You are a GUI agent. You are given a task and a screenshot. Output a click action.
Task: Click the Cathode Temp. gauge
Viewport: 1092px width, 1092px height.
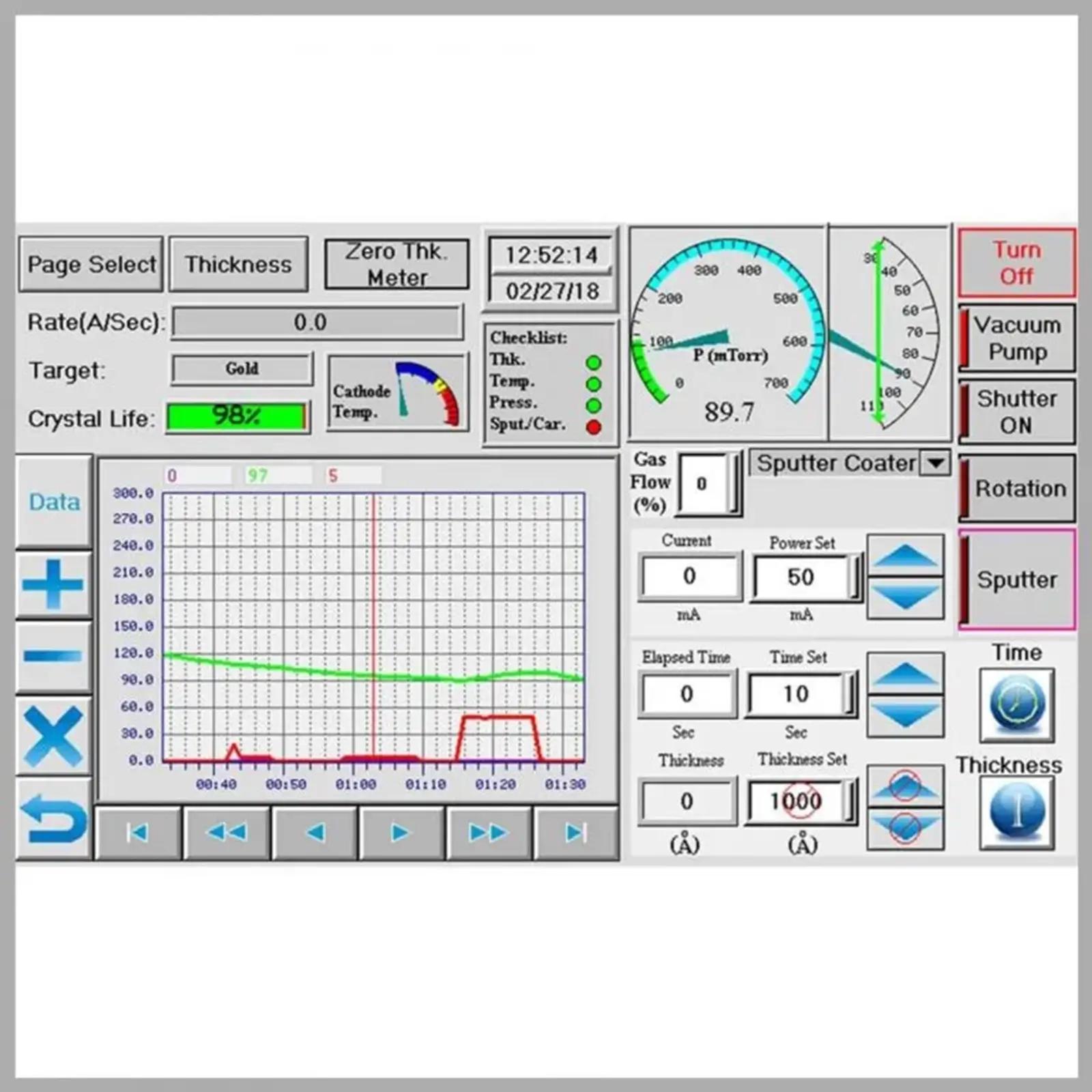point(398,393)
